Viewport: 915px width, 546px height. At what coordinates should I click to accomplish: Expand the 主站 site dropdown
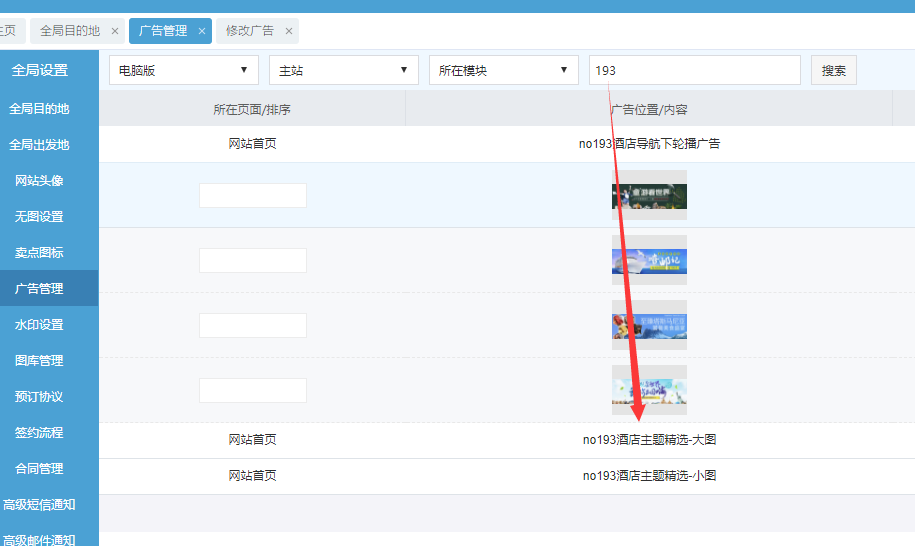pos(344,70)
